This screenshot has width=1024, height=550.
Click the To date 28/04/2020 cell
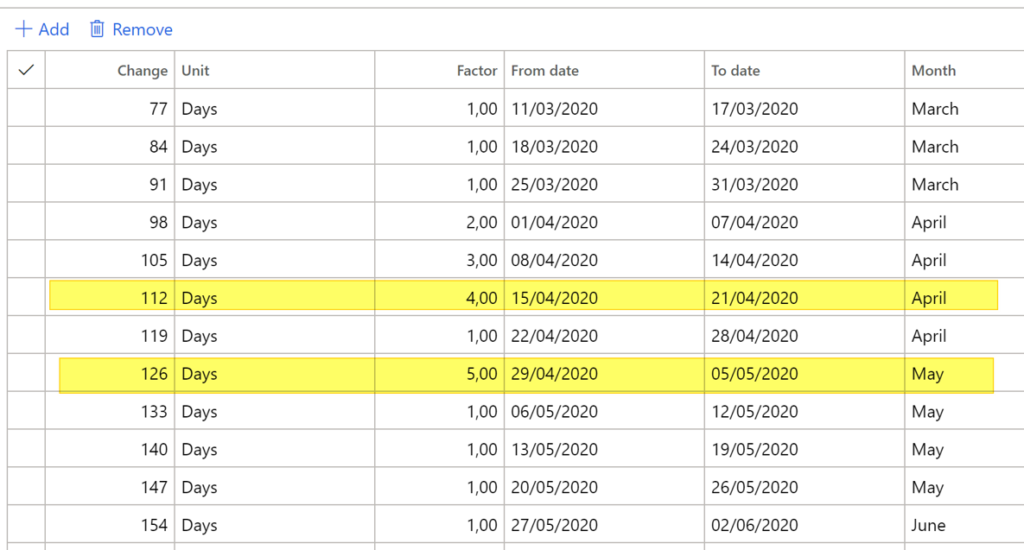coord(805,336)
